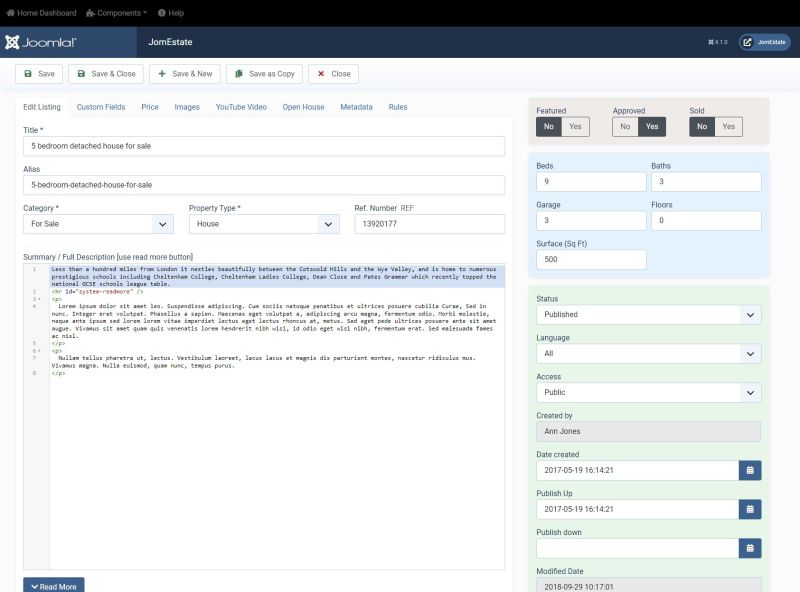Open the Date created calendar picker
This screenshot has width=800, height=592.
pos(750,470)
